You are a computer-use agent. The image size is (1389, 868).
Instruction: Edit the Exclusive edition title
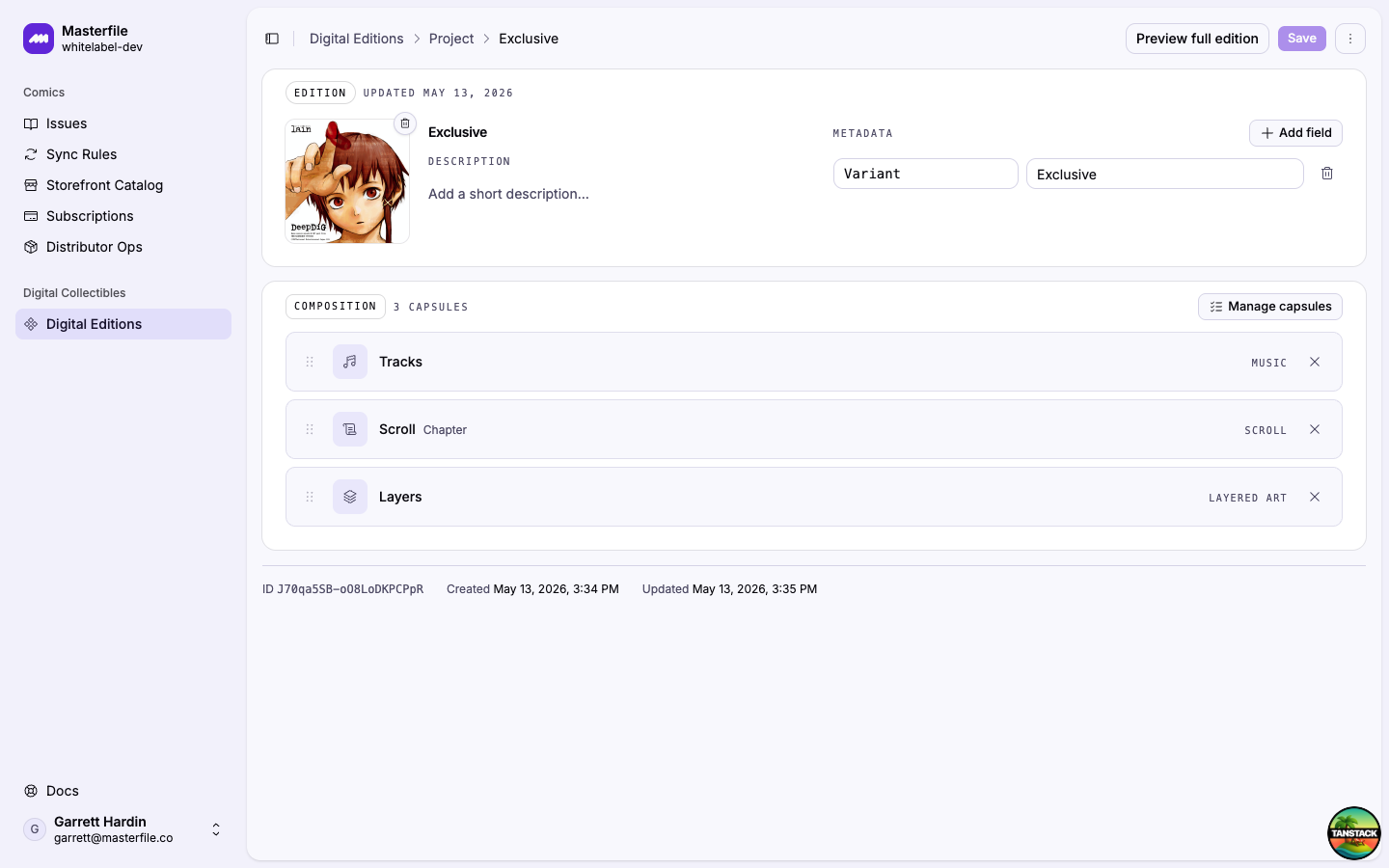tap(457, 132)
